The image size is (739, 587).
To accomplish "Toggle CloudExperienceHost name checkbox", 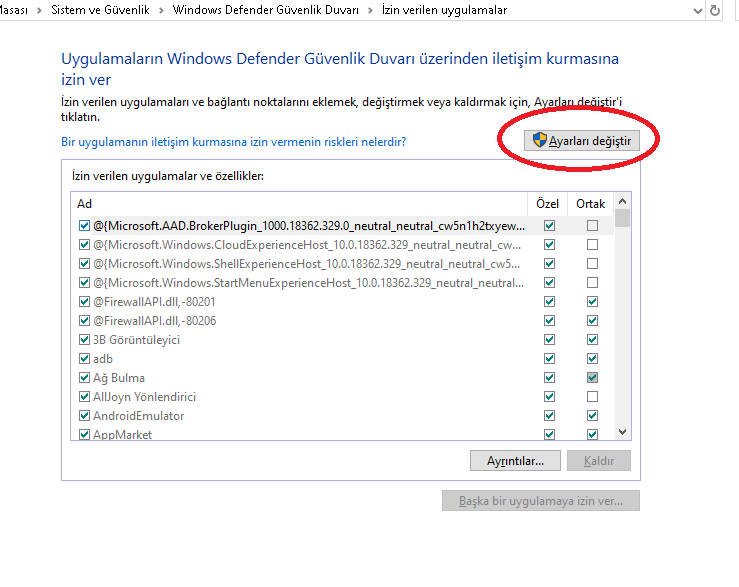I will pyautogui.click(x=84, y=245).
